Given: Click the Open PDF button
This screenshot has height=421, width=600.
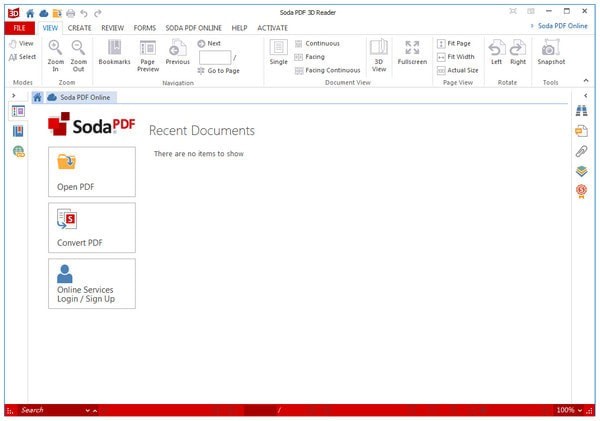Looking at the screenshot, I should pyautogui.click(x=91, y=171).
